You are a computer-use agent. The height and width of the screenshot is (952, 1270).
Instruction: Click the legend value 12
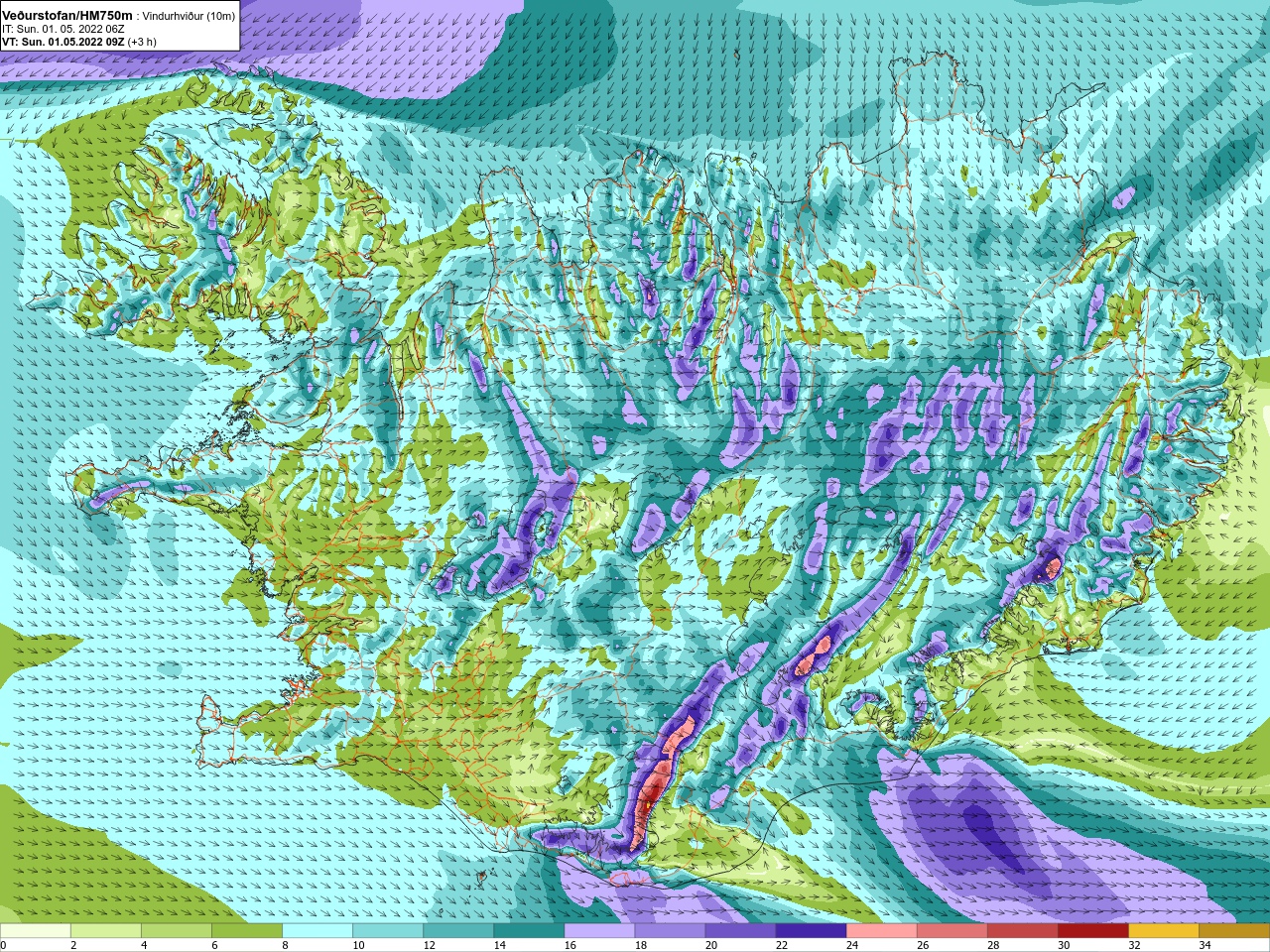coord(429,945)
